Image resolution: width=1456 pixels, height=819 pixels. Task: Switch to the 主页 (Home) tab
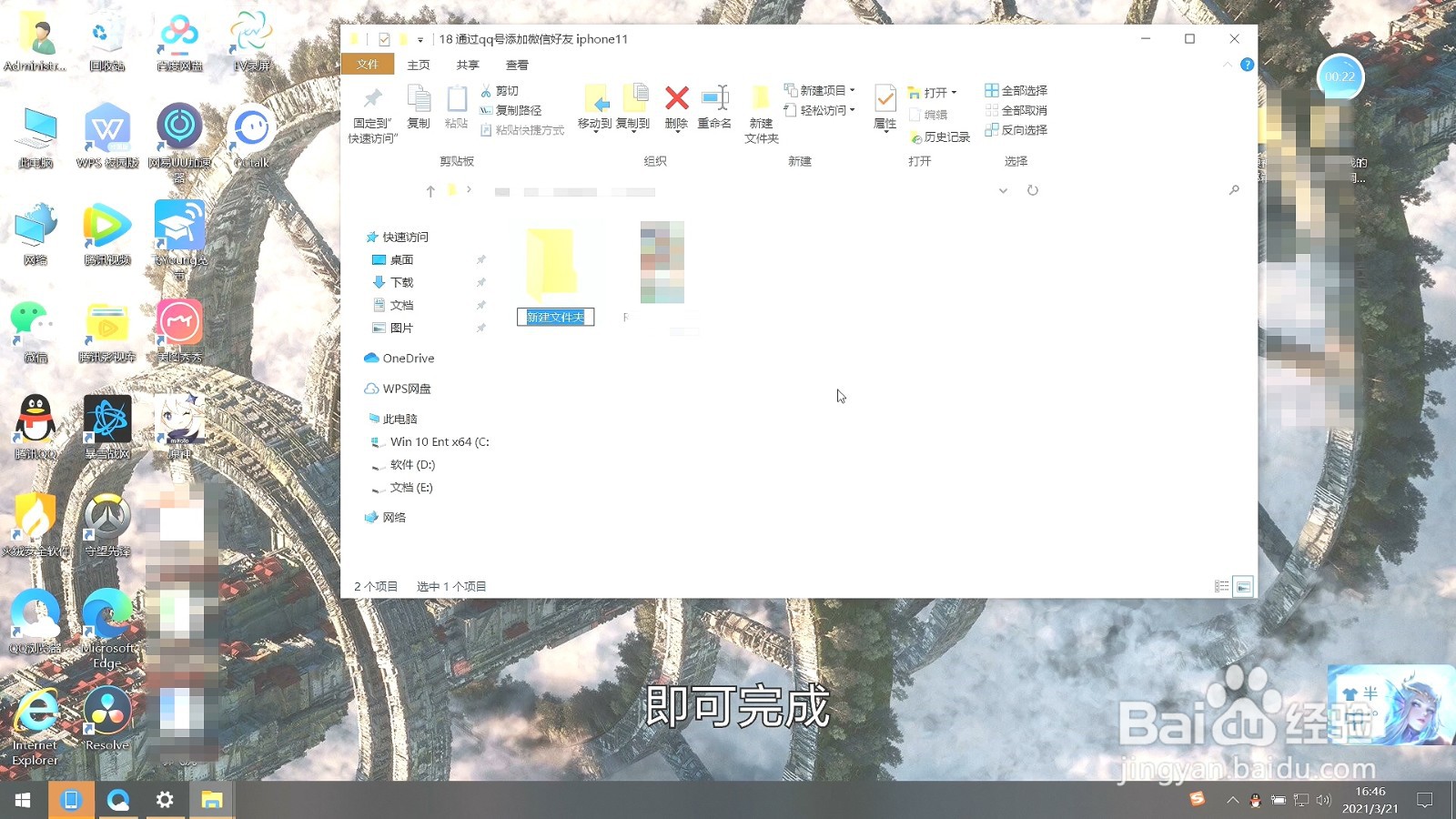[419, 65]
